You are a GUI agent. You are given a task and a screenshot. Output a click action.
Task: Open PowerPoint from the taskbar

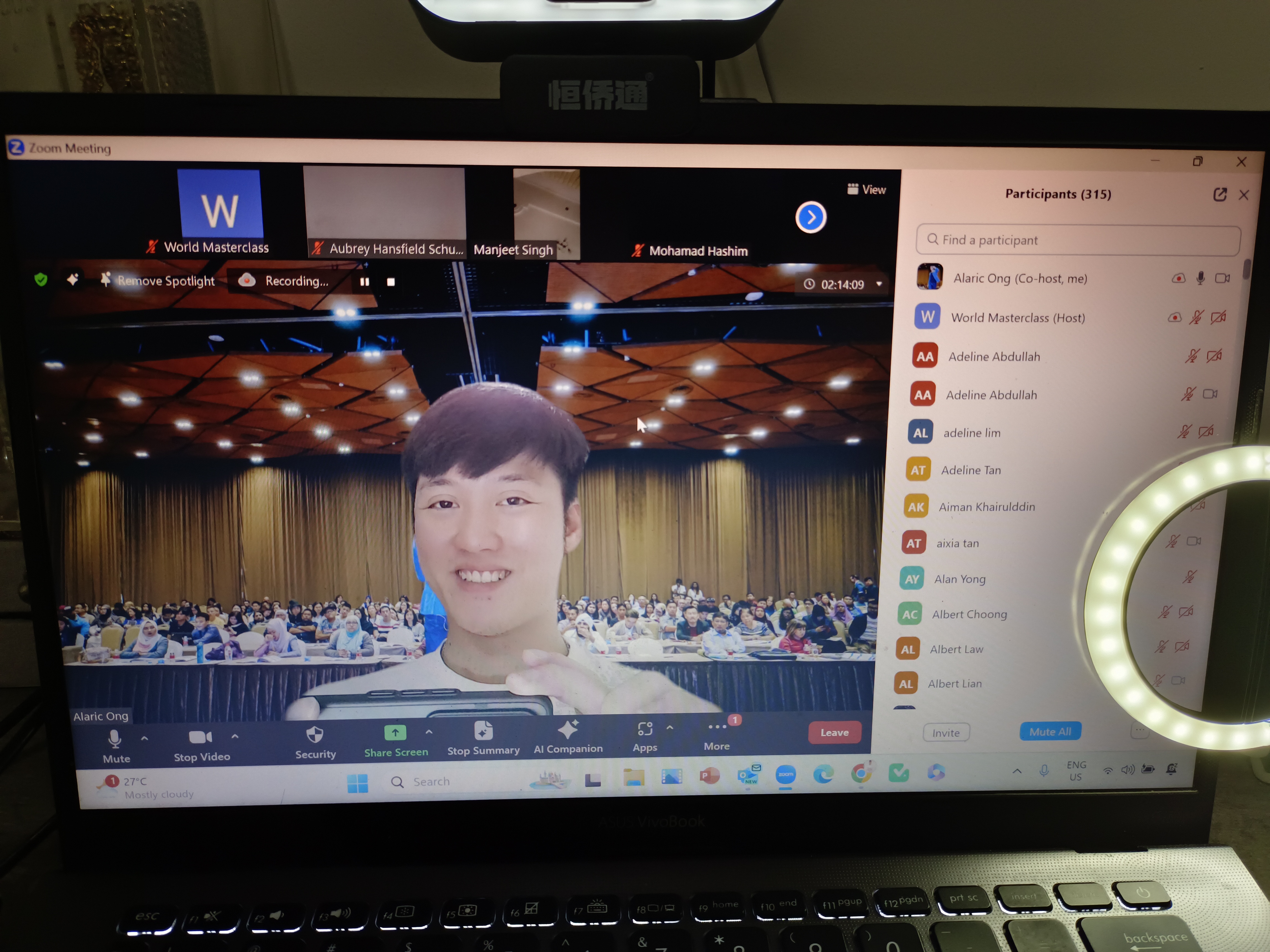pyautogui.click(x=710, y=775)
